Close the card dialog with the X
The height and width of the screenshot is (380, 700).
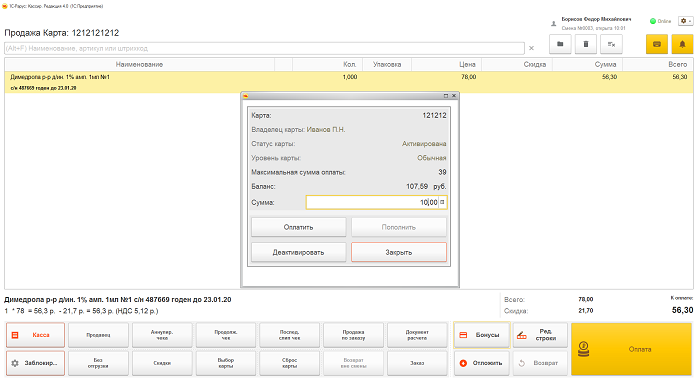tap(454, 96)
